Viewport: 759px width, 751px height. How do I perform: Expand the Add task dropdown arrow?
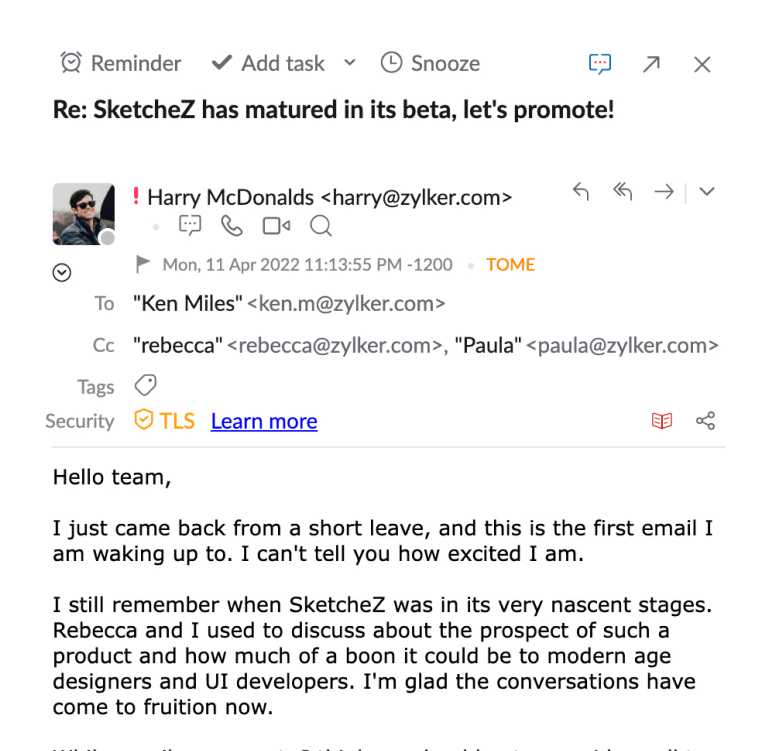349,63
